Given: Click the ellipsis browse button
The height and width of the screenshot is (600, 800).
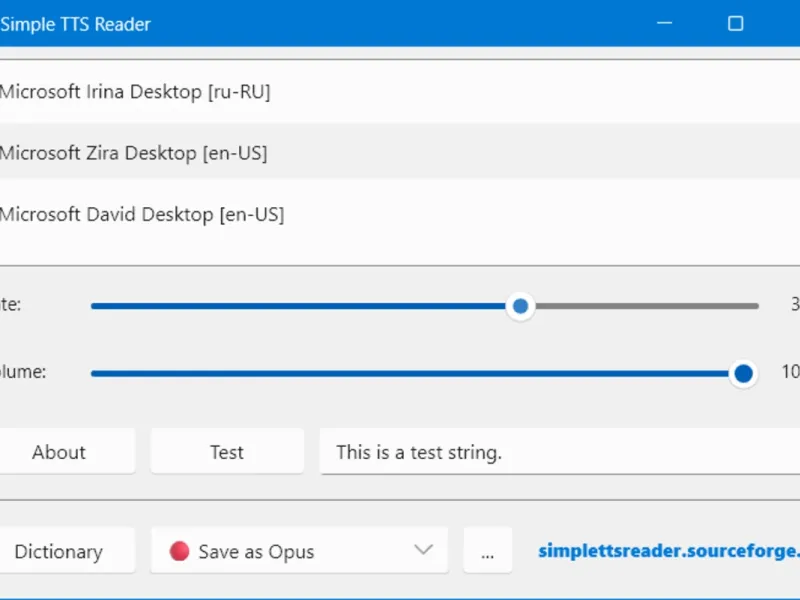Looking at the screenshot, I should click(x=488, y=551).
